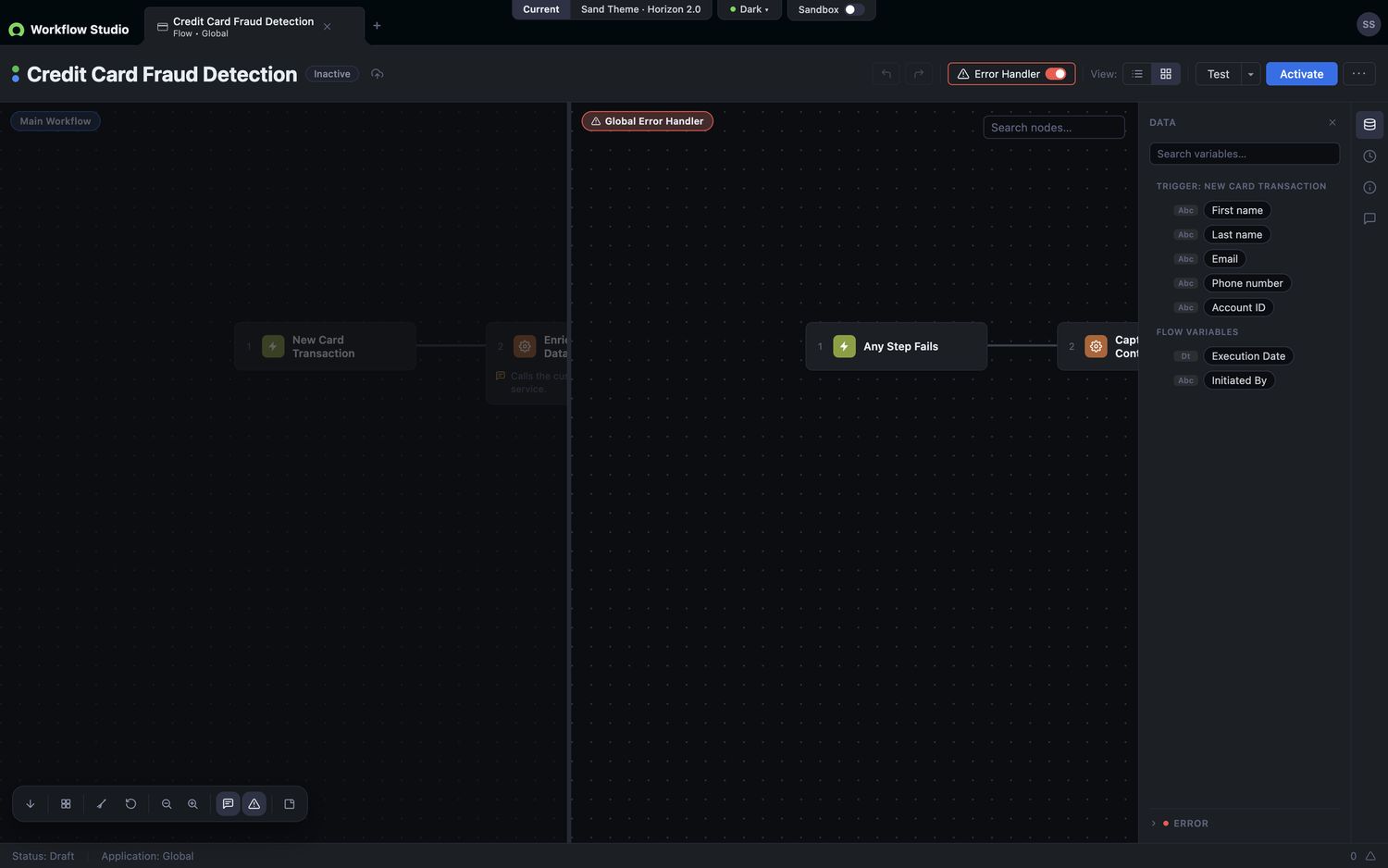1388x868 pixels.
Task: Click the Activate button
Action: pyautogui.click(x=1301, y=74)
